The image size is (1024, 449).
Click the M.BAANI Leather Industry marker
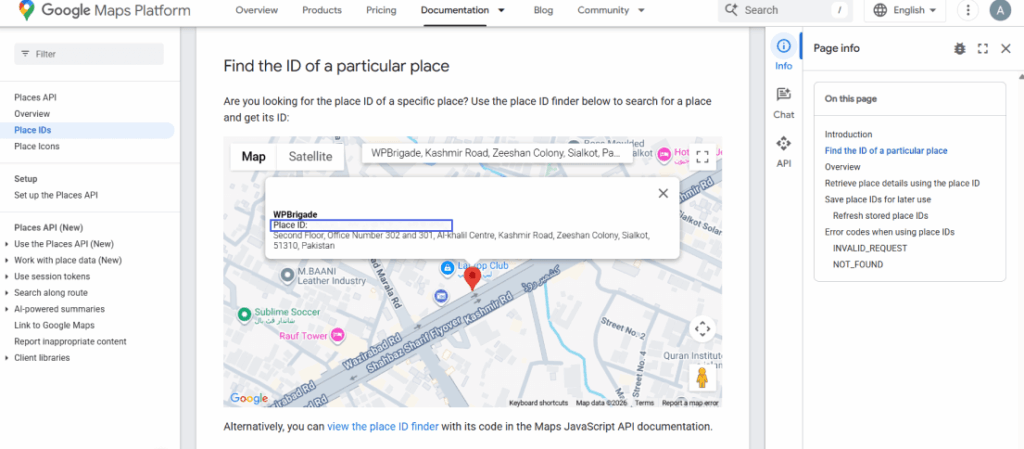coord(286,275)
